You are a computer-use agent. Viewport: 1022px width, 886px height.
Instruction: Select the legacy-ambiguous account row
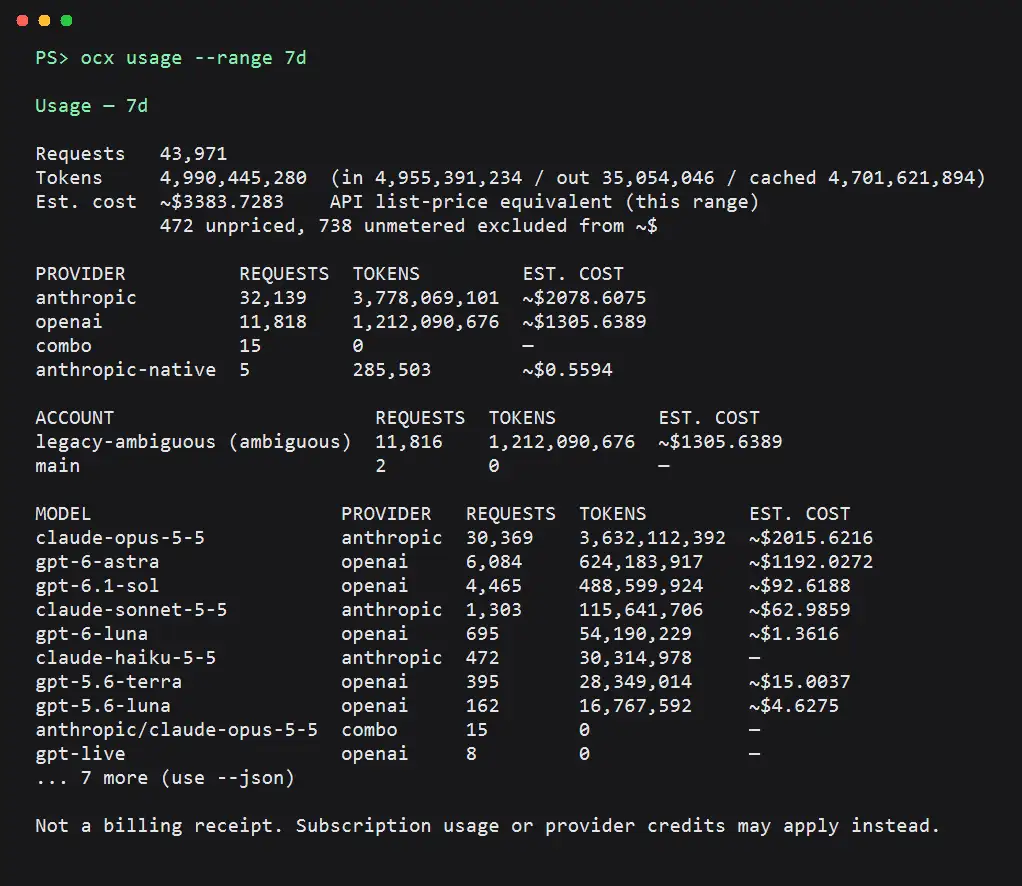click(409, 442)
